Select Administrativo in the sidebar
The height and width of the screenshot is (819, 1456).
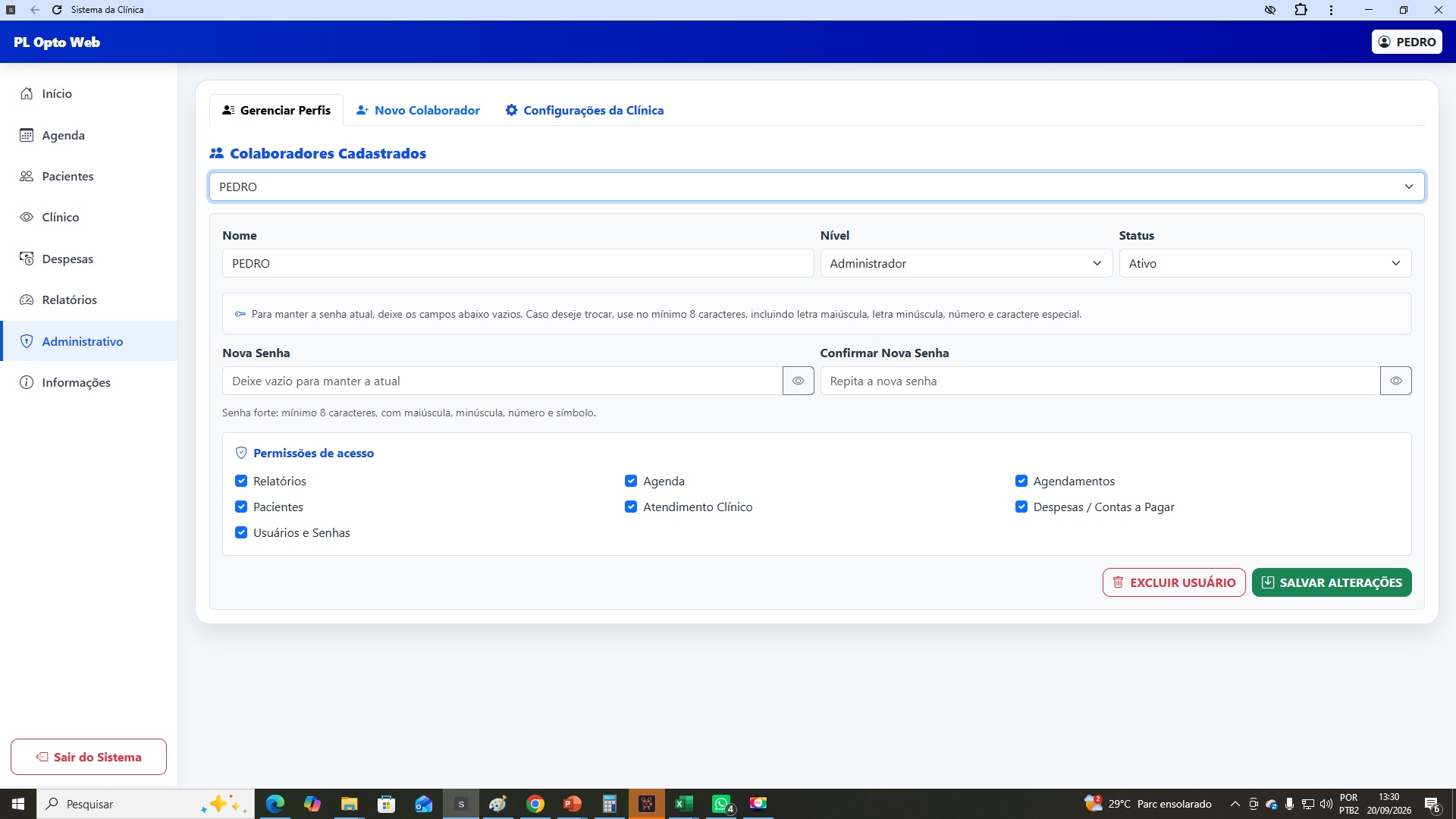89,341
